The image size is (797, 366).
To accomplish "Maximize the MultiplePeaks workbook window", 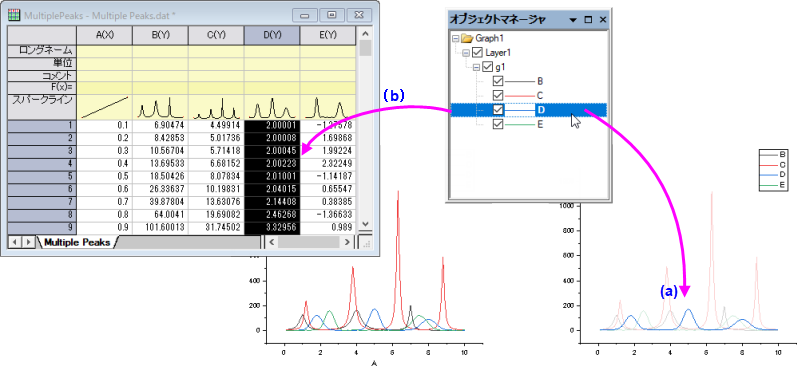I will [332, 15].
